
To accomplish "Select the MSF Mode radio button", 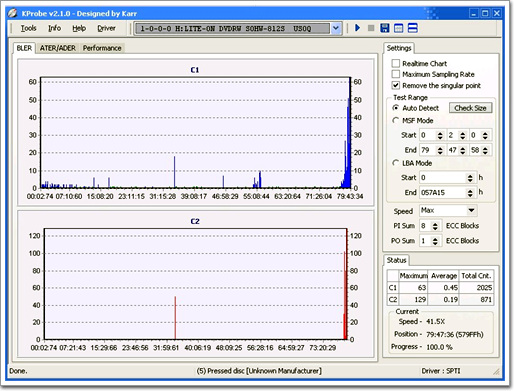I will [x=396, y=120].
